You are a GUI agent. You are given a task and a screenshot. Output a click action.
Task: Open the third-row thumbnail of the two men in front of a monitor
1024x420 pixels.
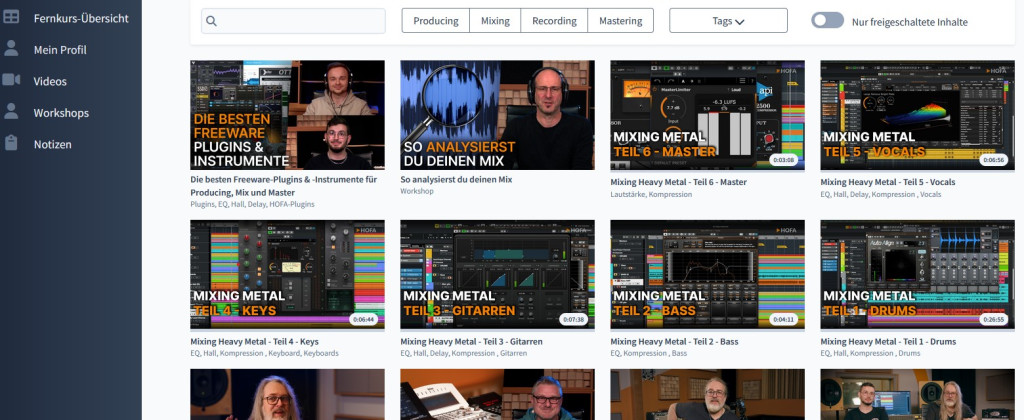[x=918, y=395]
